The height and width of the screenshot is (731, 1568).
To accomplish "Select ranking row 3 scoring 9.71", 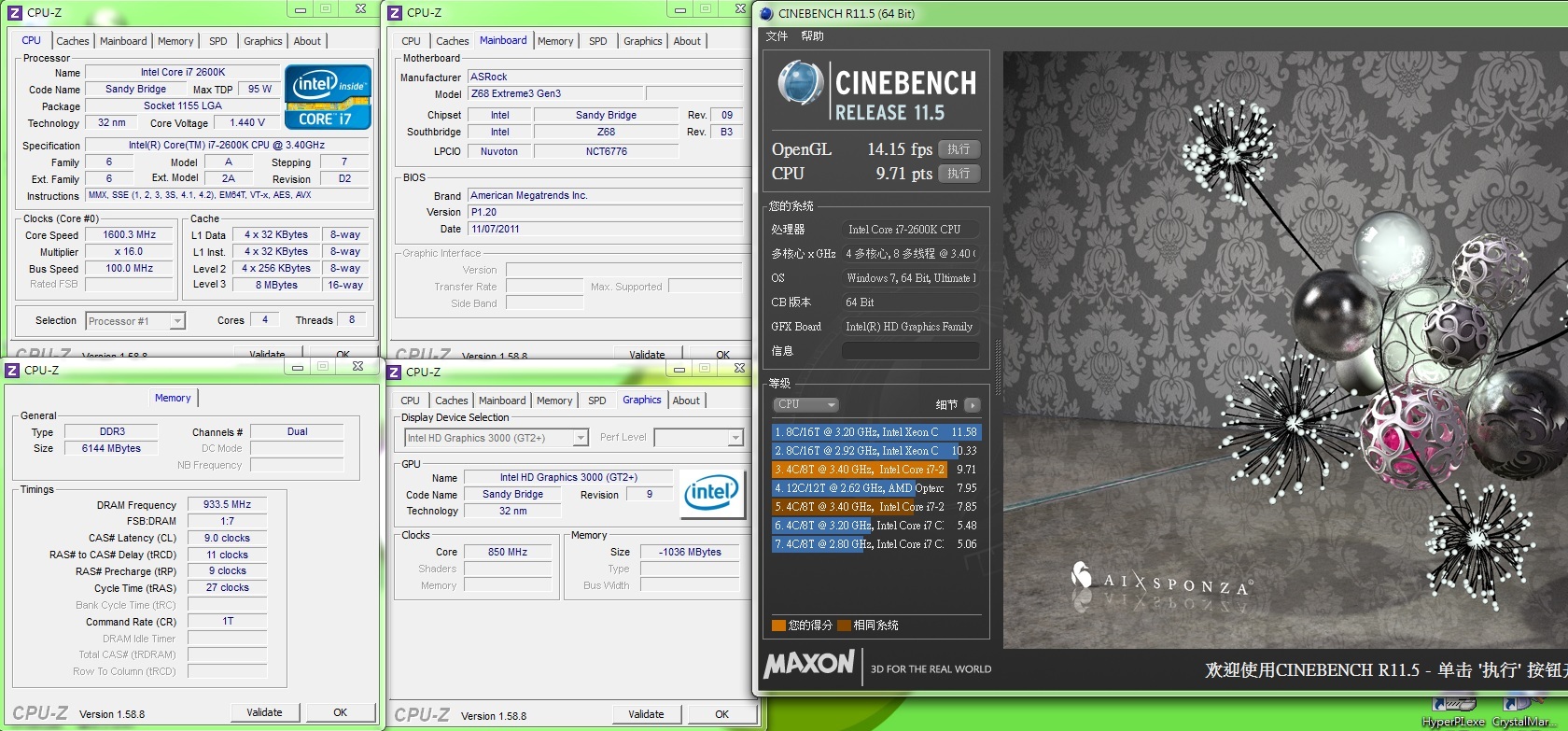I will [875, 470].
